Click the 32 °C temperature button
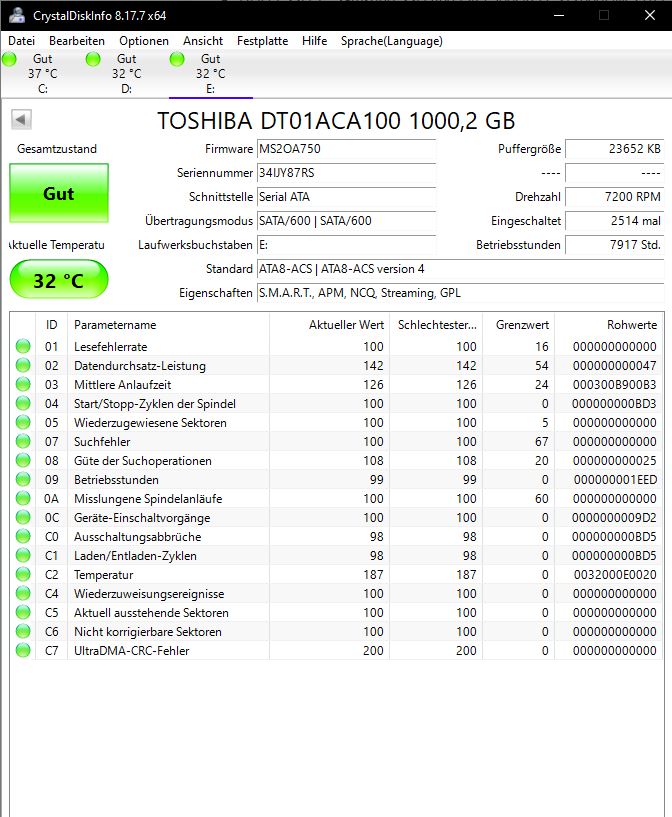Viewport: 672px width, 817px height. (59, 280)
